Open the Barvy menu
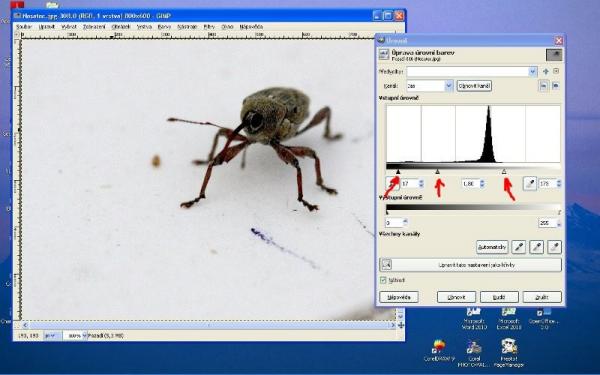Viewport: 600px width, 375px height. point(164,27)
